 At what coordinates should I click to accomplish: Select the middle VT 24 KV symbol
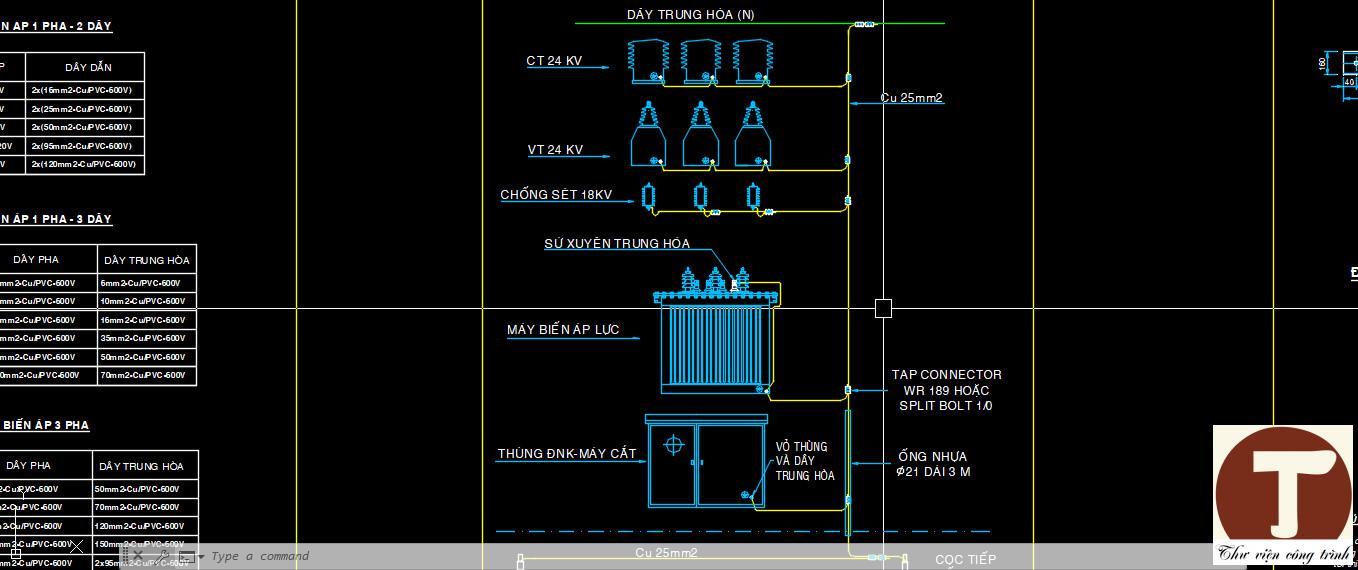click(x=701, y=134)
